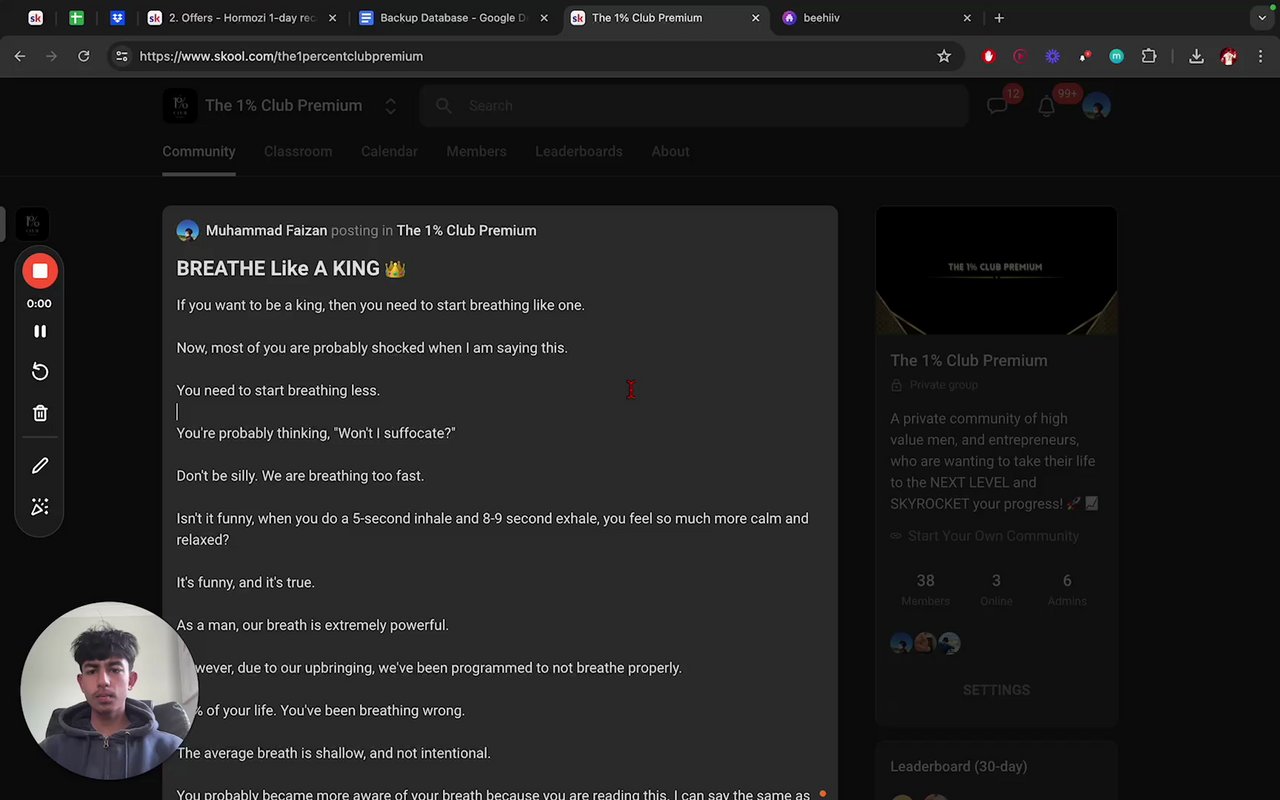
Task: Restart the recording with the circular arrow icon
Action: point(40,372)
